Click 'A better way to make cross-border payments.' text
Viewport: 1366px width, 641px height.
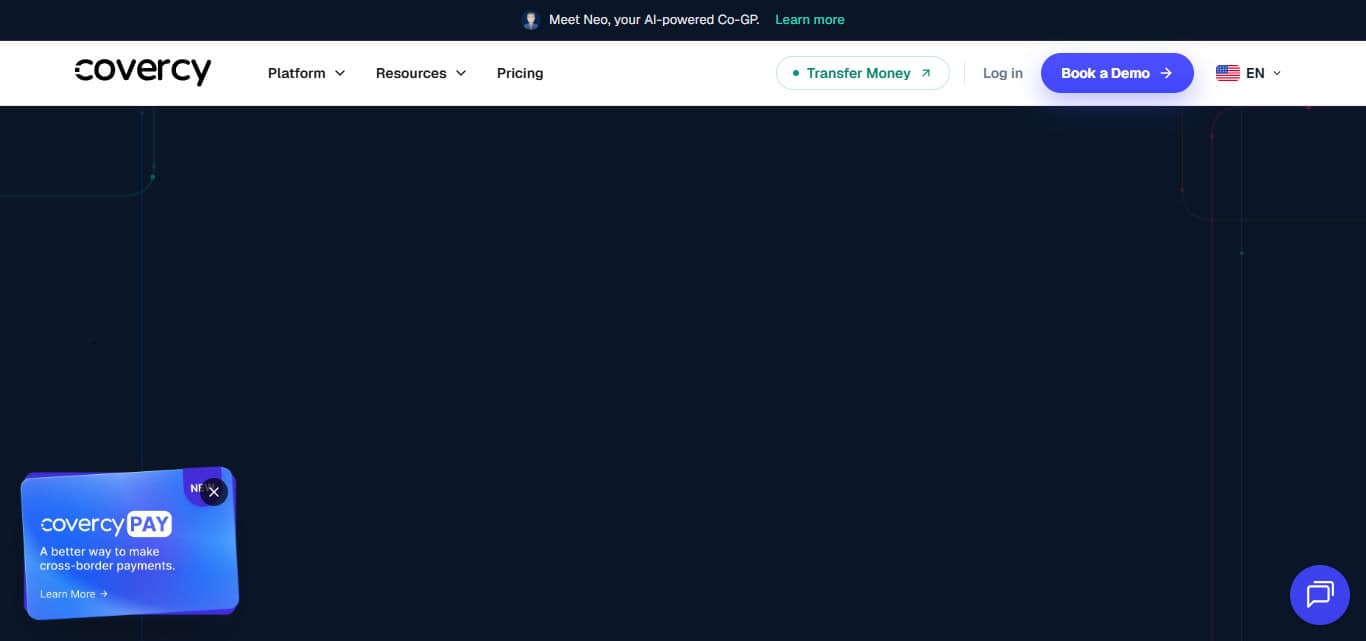tap(107, 558)
